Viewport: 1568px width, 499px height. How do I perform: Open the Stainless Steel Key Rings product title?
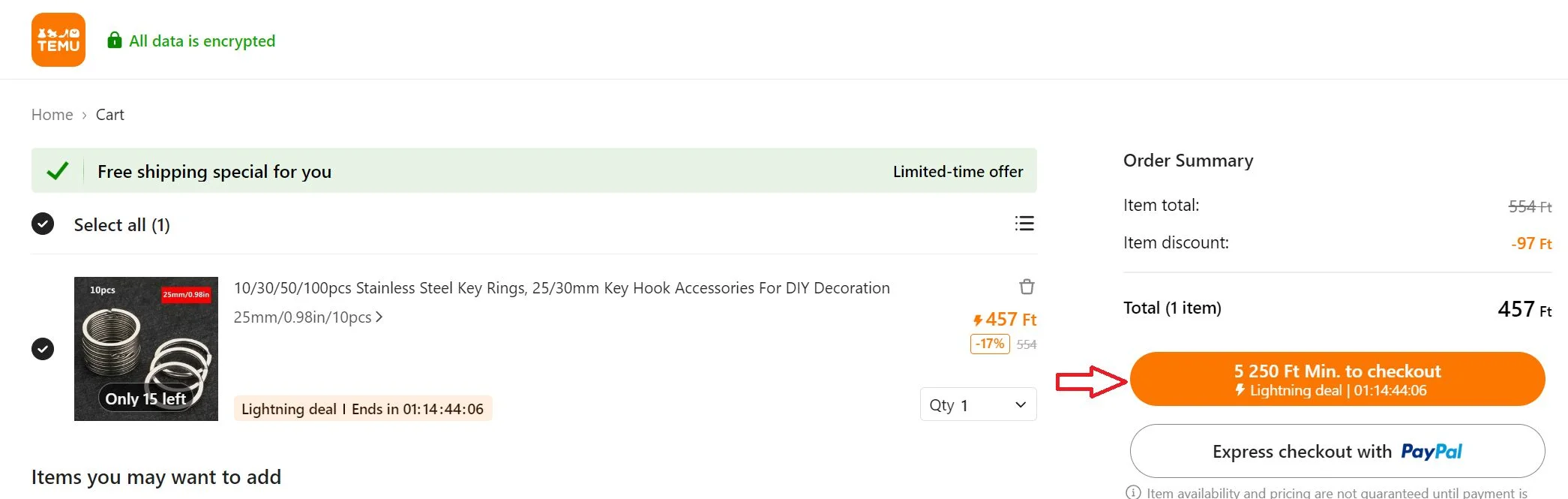[x=561, y=288]
